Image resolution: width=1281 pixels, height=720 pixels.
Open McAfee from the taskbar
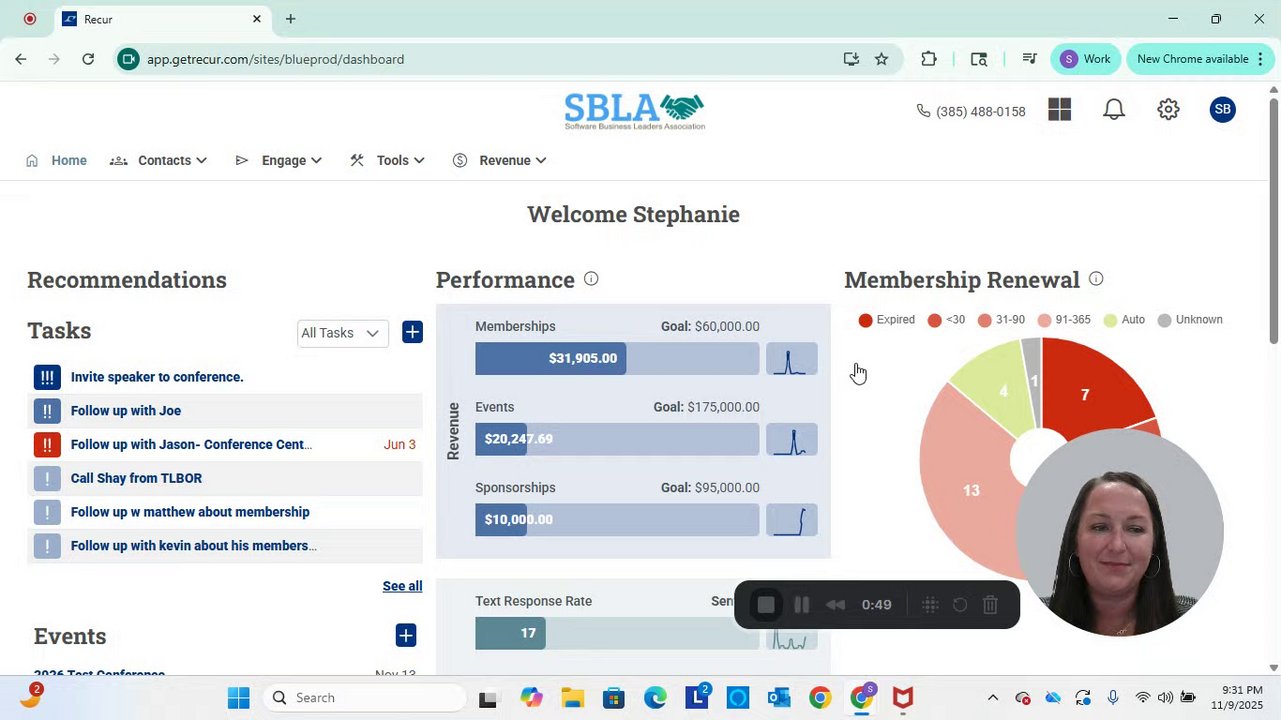click(902, 698)
